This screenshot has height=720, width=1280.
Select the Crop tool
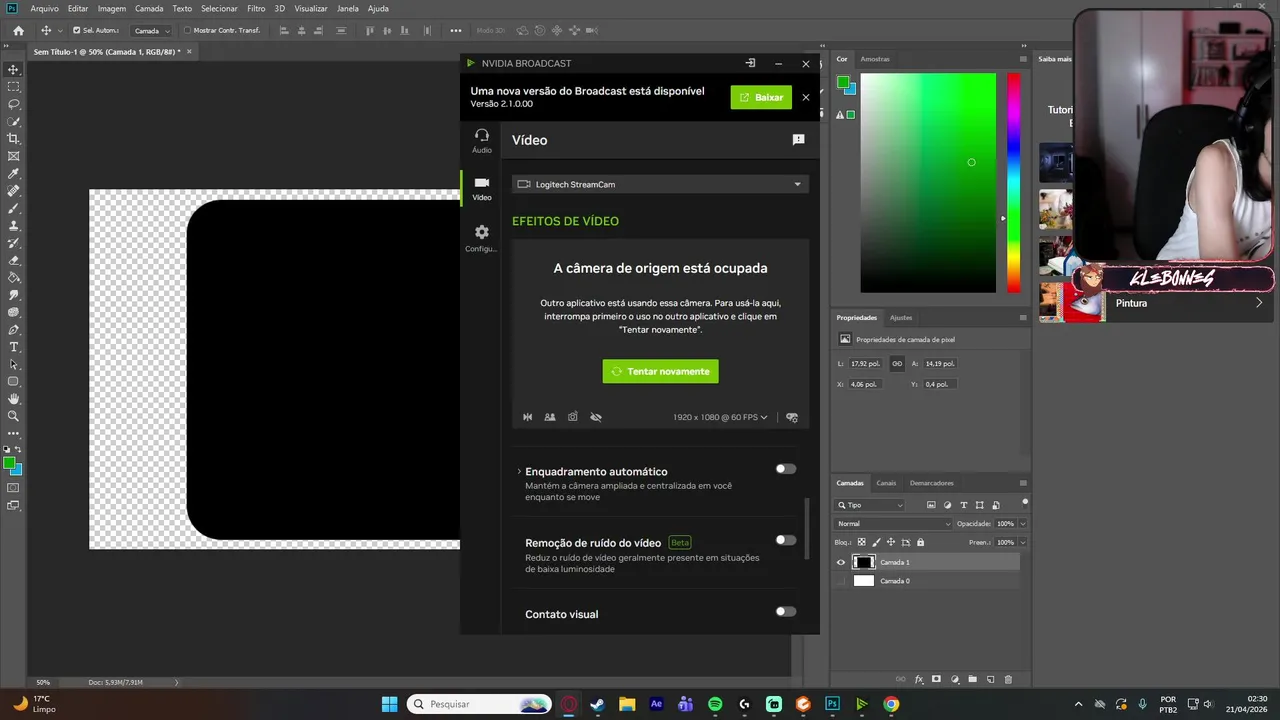pos(14,139)
